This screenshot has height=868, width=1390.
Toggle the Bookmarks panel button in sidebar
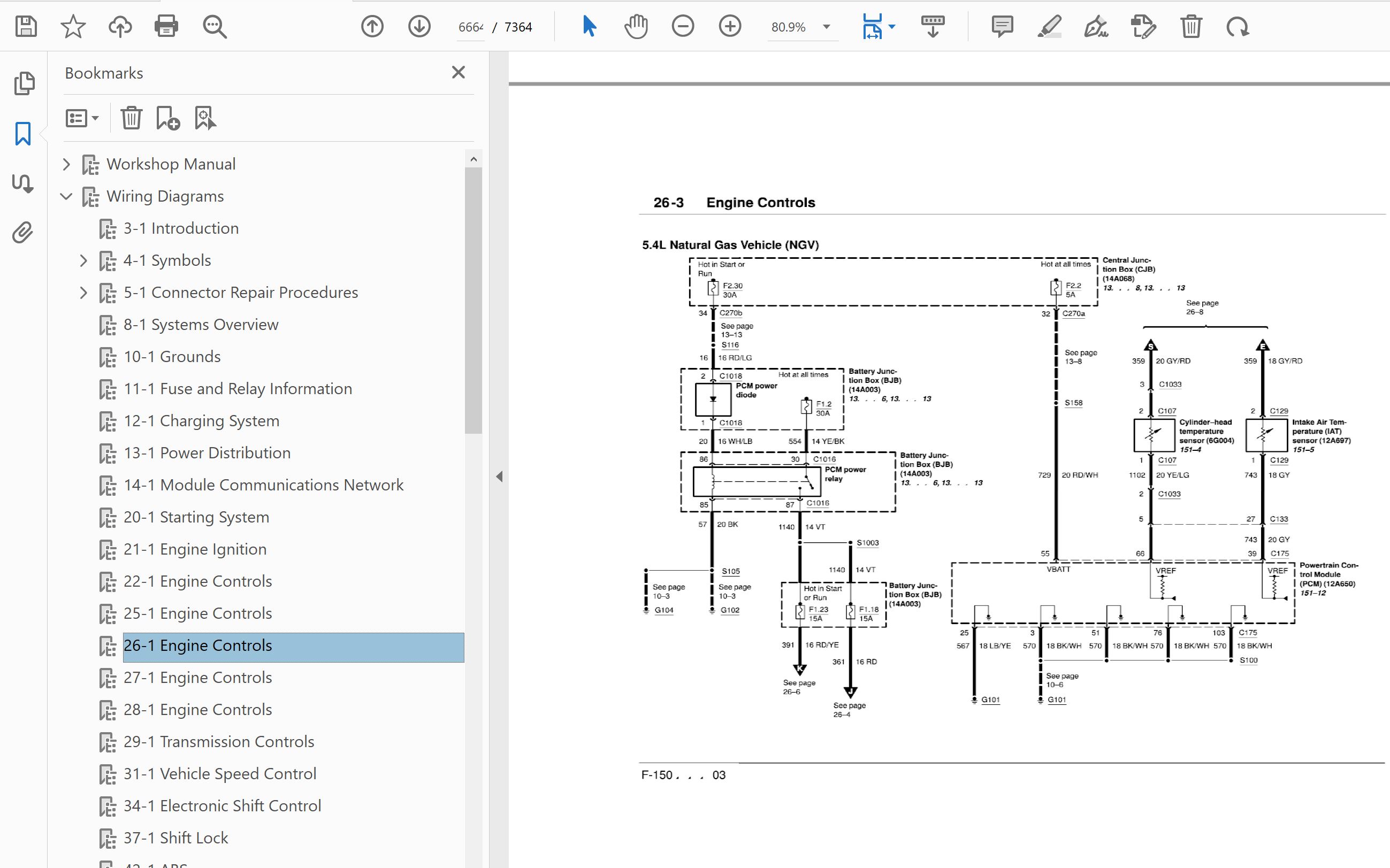tap(23, 134)
